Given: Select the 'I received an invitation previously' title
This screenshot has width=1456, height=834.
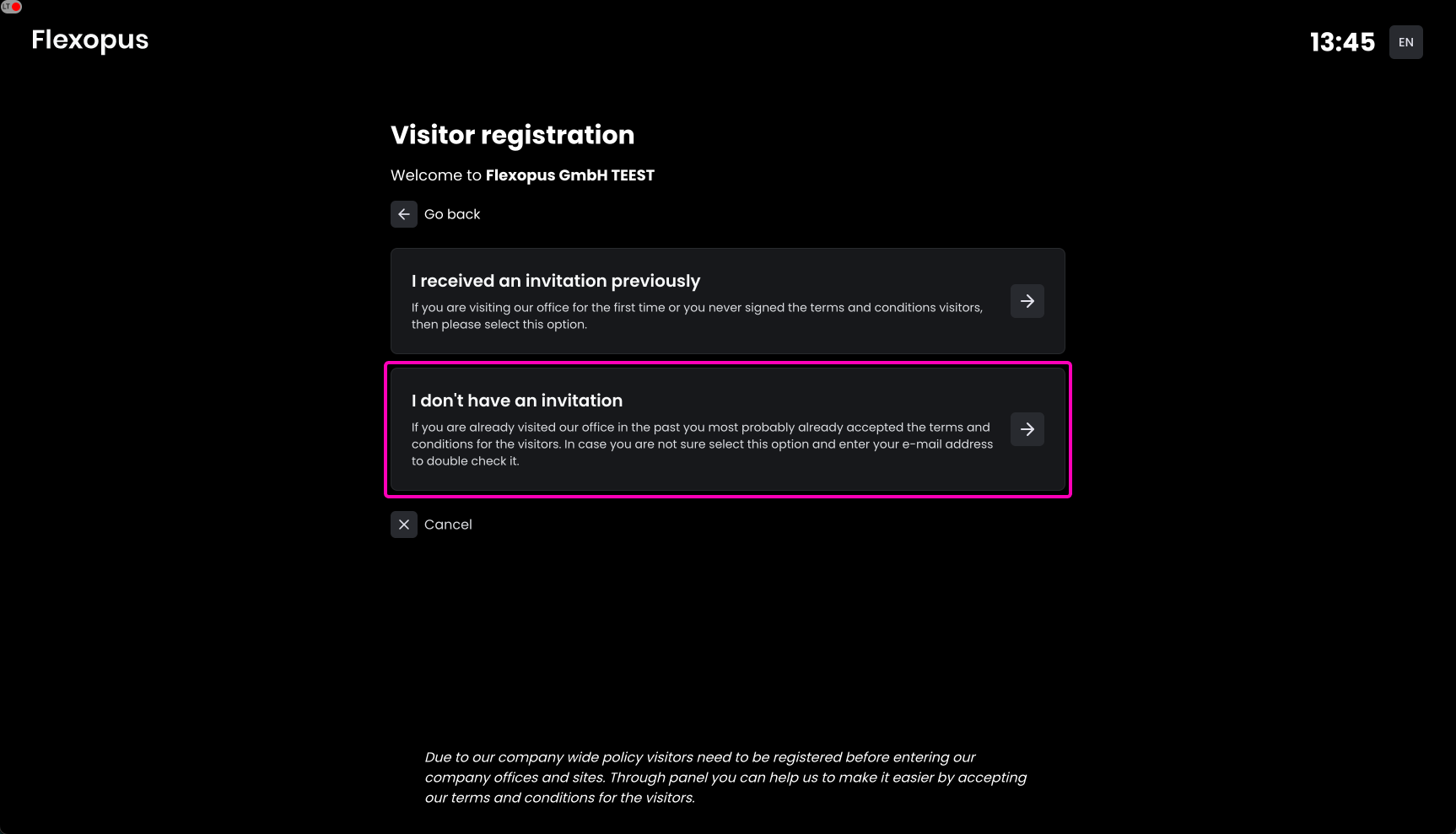Looking at the screenshot, I should point(556,281).
